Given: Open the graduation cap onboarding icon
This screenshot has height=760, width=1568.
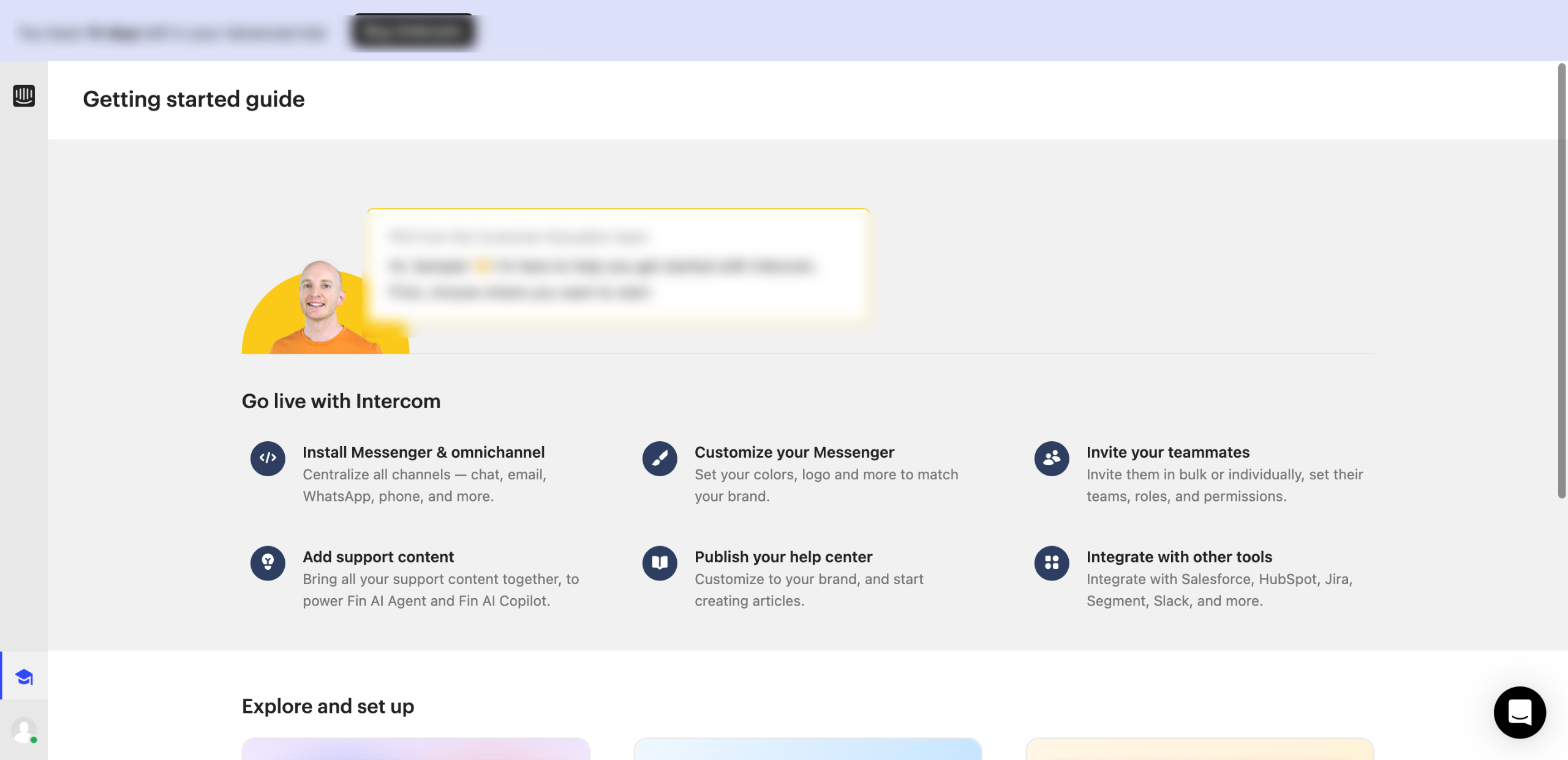Looking at the screenshot, I should point(24,677).
